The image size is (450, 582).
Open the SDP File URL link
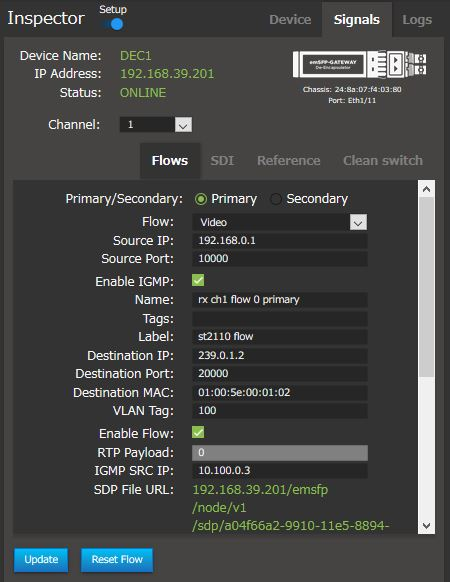[x=291, y=508]
